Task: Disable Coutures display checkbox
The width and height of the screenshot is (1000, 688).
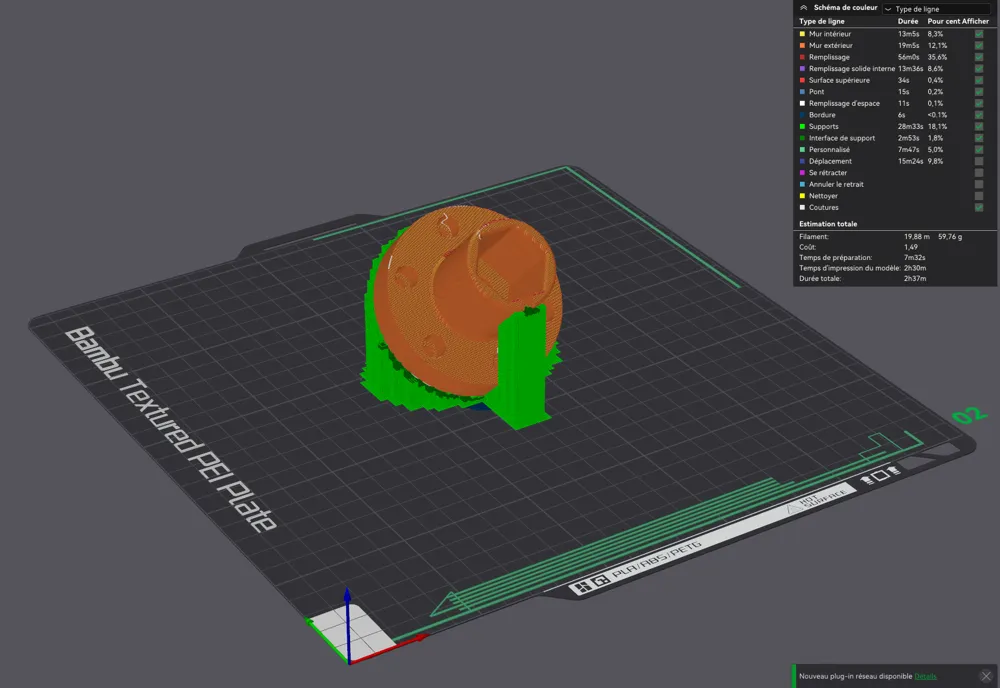Action: coord(979,207)
